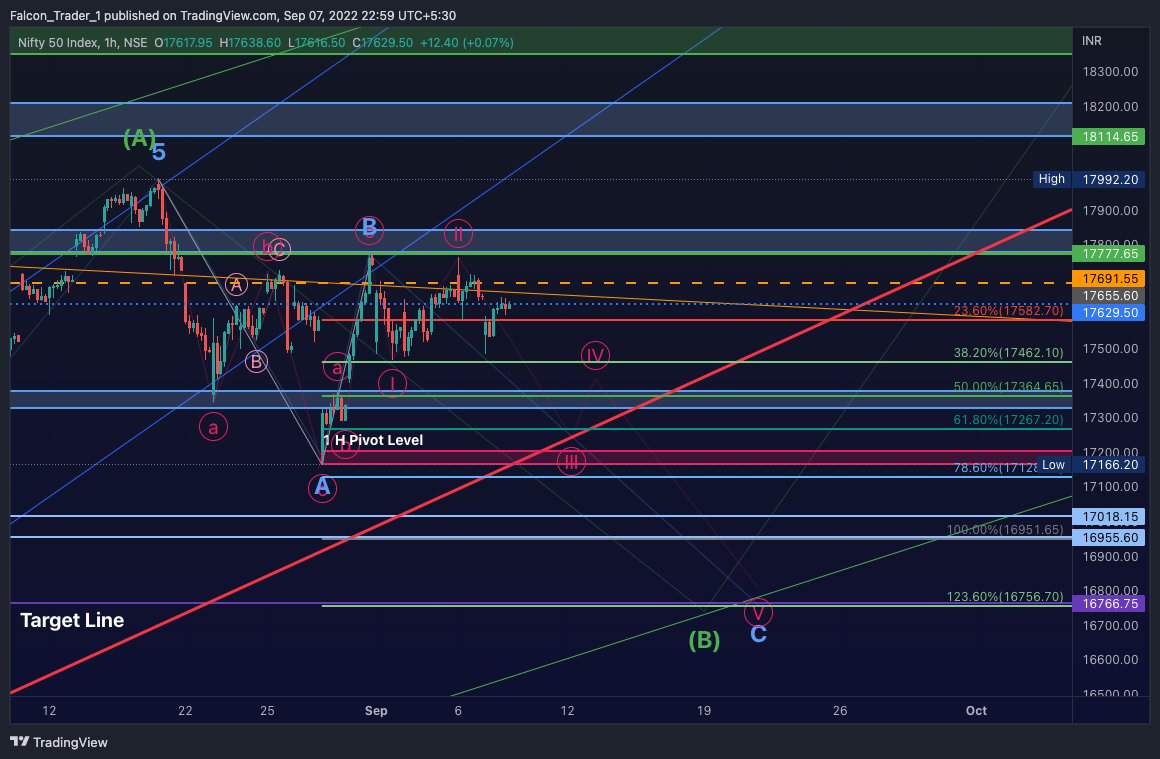The image size is (1160, 759).
Task: Click the publisher line Falcon_Trader_1 header
Action: click(x=232, y=16)
